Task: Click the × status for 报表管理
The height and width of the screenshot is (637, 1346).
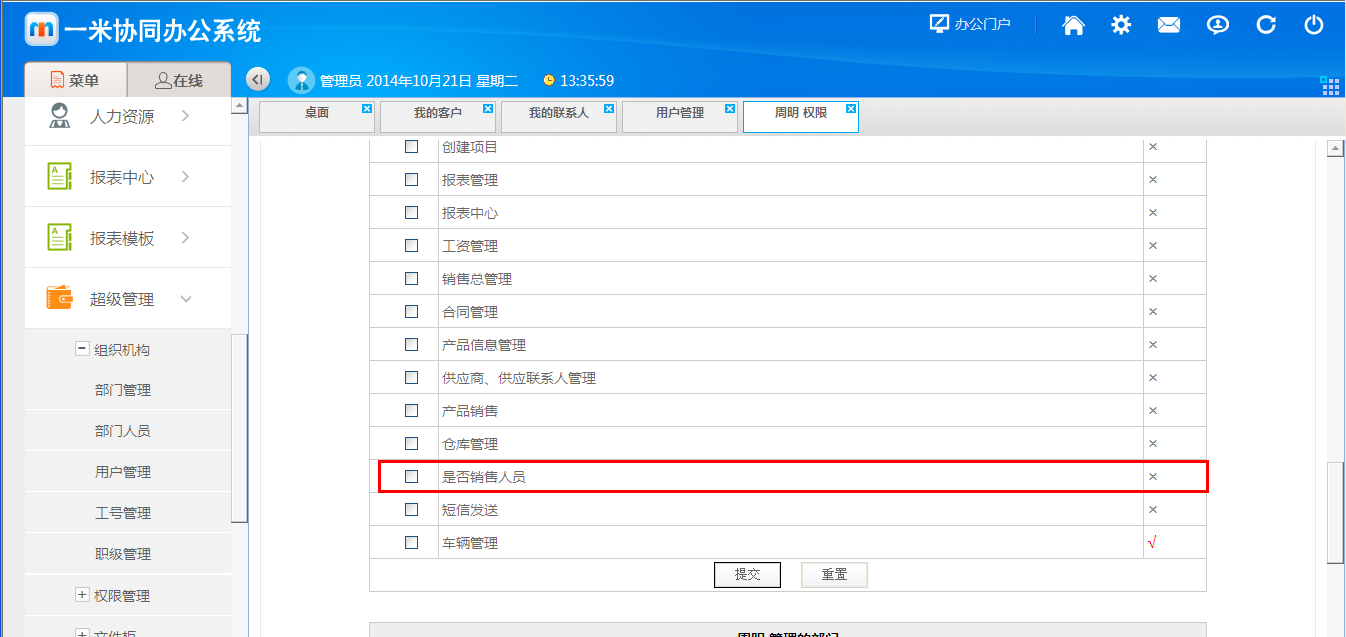Action: (1152, 180)
